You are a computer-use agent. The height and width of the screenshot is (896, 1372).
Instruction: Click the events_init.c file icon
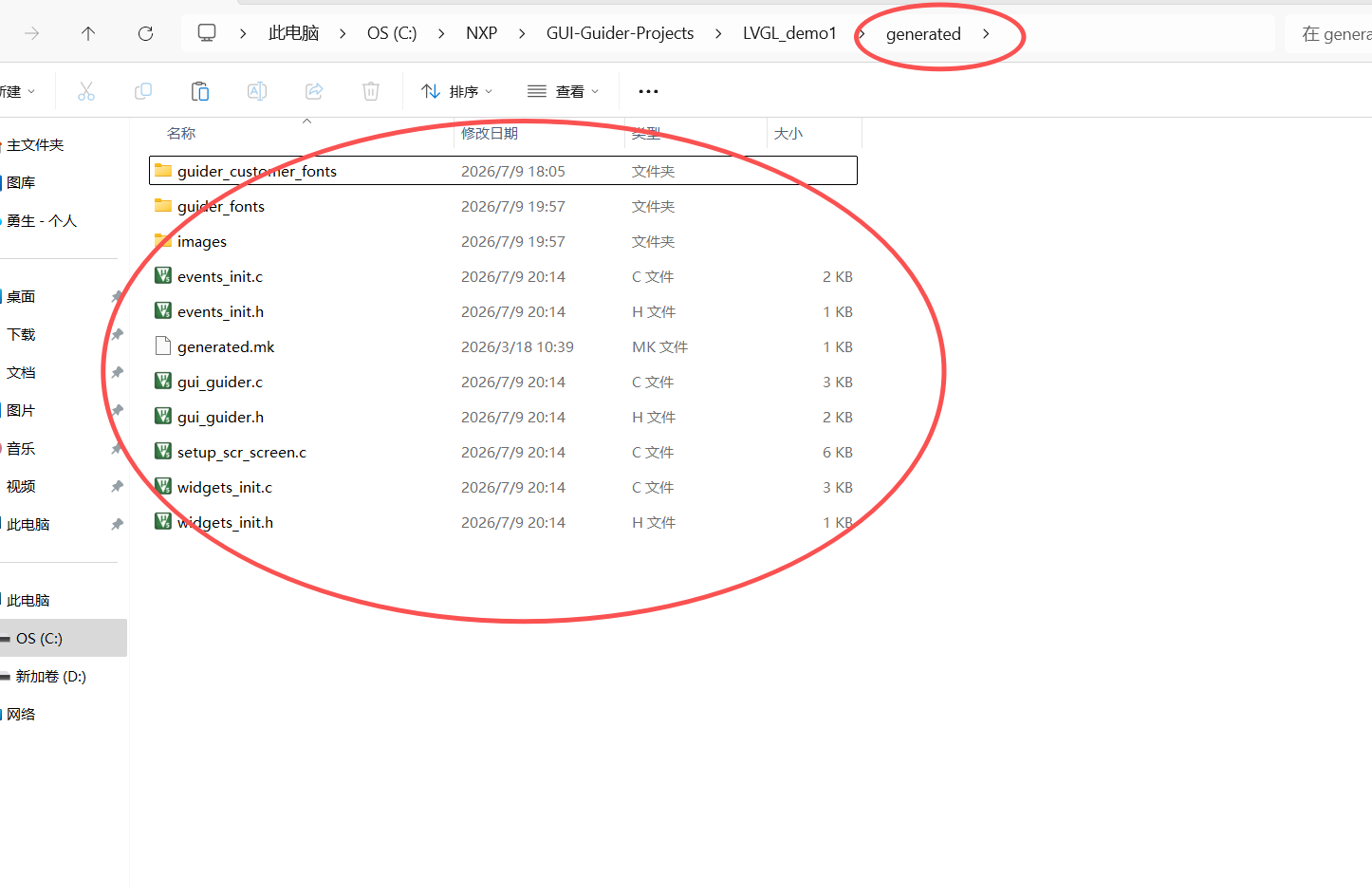[163, 276]
